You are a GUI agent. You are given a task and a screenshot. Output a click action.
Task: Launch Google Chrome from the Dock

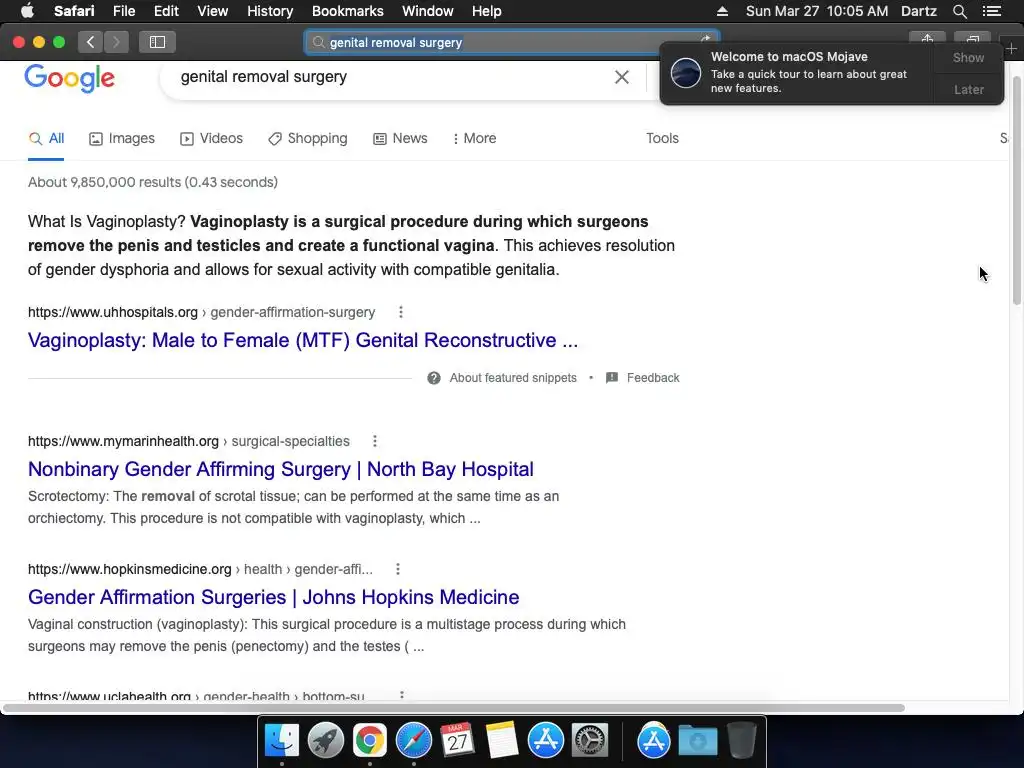tap(370, 741)
